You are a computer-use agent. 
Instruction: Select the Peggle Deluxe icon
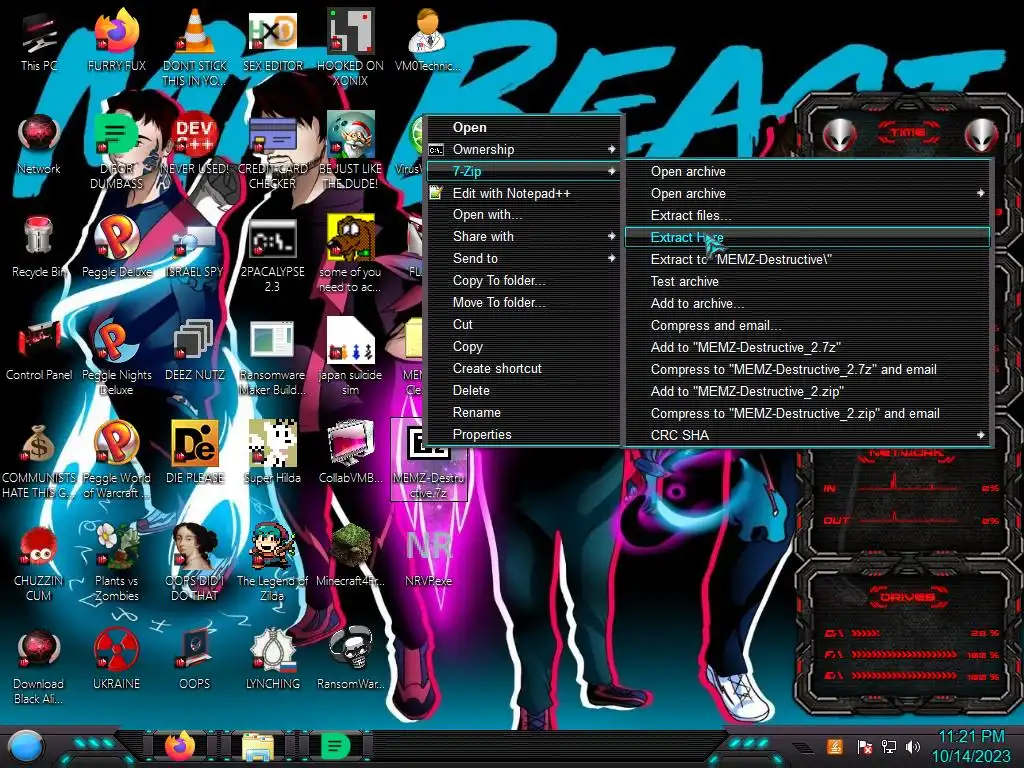tap(116, 248)
